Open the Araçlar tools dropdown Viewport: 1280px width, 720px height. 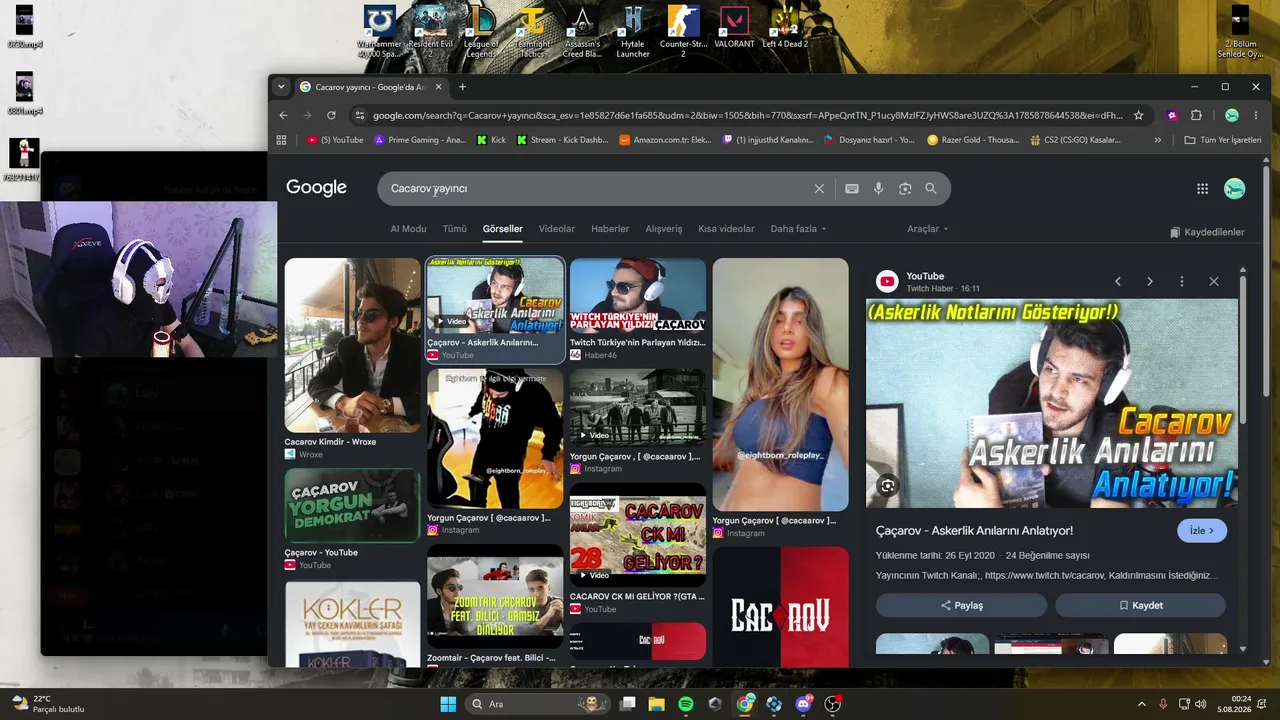[x=927, y=229]
